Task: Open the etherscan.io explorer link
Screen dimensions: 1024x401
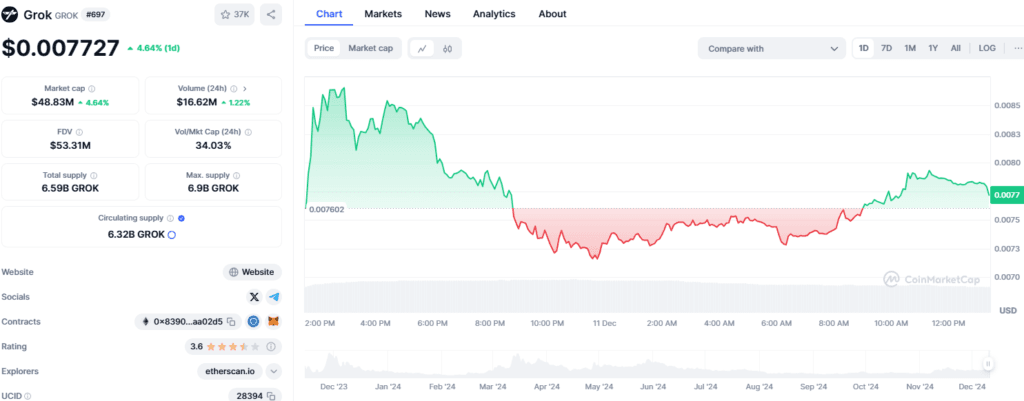Action: click(x=230, y=371)
